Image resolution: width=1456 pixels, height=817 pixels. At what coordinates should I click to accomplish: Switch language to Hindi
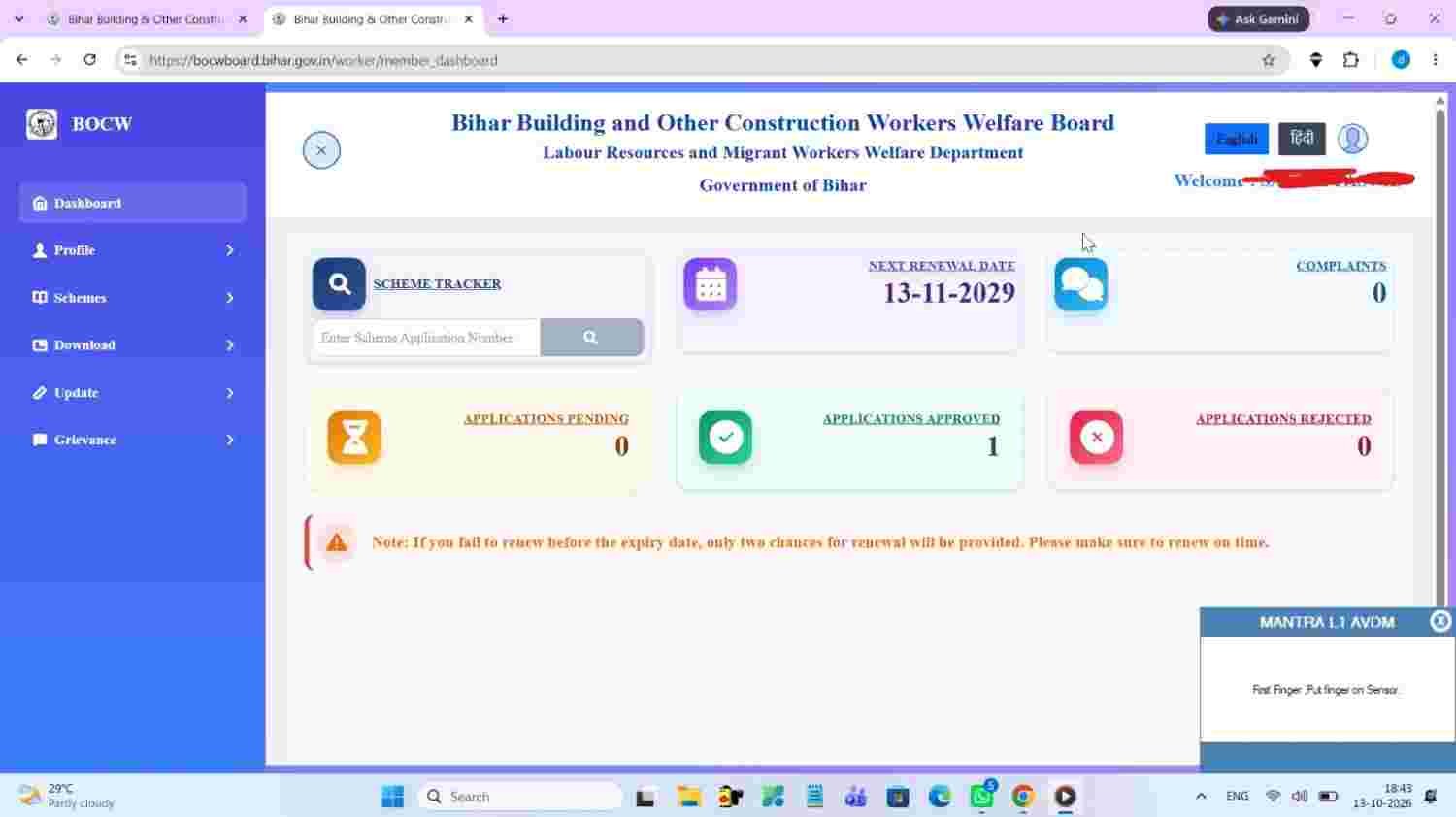1302,139
